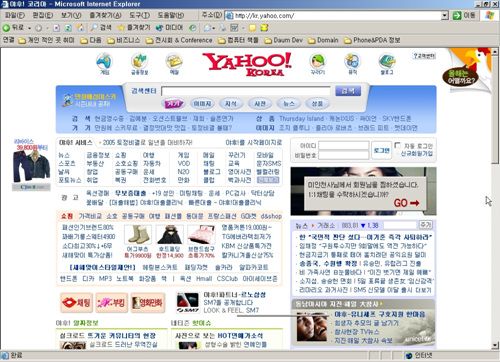
Task: Click the green 이동 Go arrow button
Action: click(x=464, y=15)
